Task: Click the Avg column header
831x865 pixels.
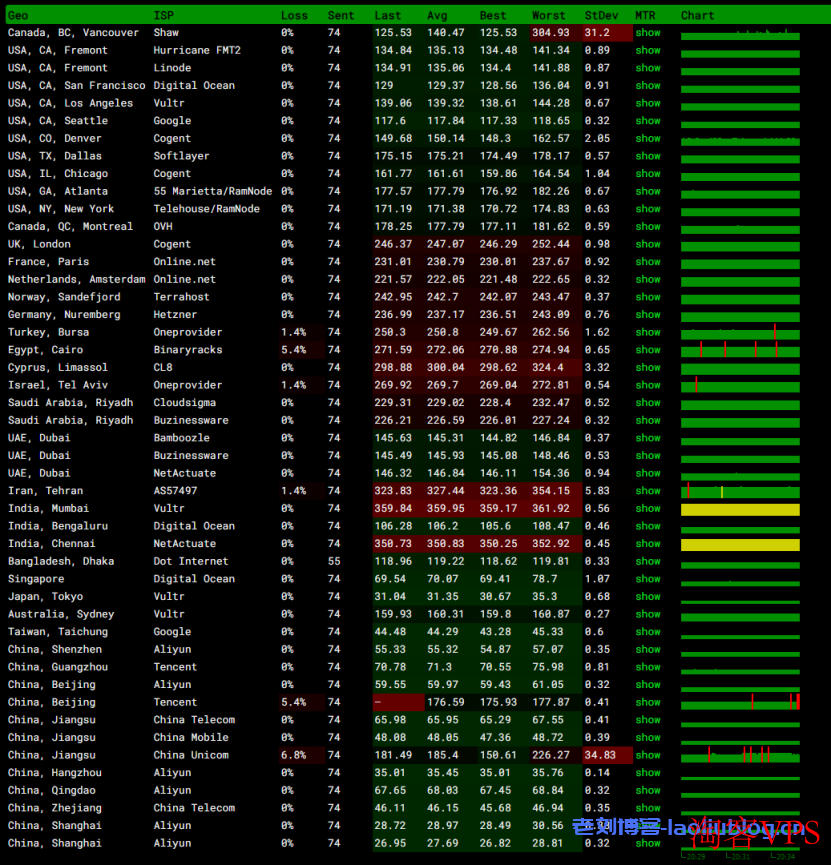Action: coord(437,15)
